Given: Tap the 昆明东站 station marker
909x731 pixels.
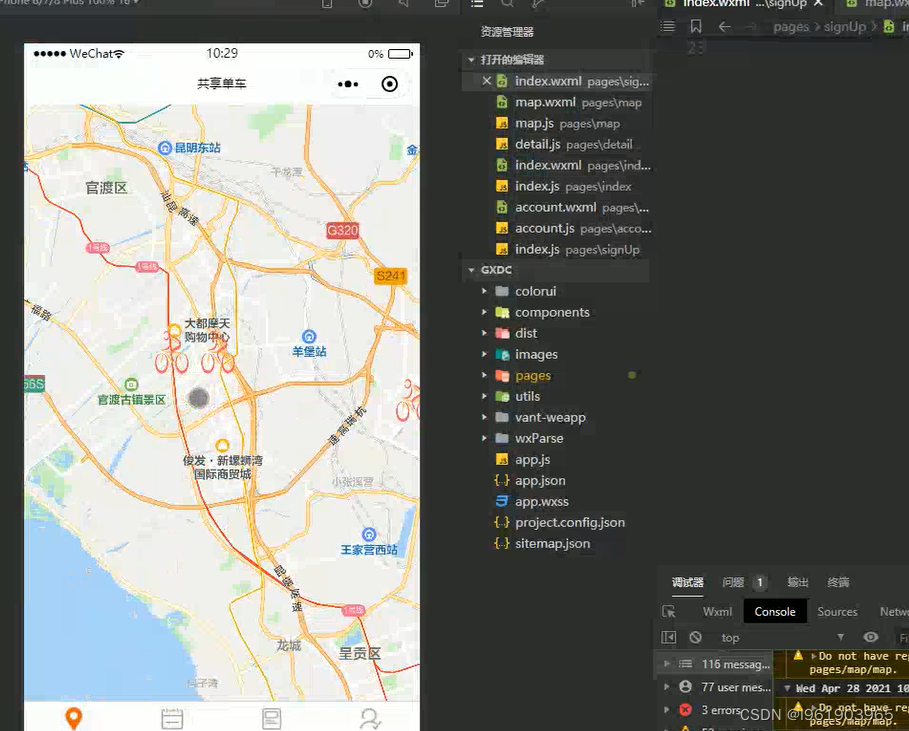Looking at the screenshot, I should (x=165, y=148).
